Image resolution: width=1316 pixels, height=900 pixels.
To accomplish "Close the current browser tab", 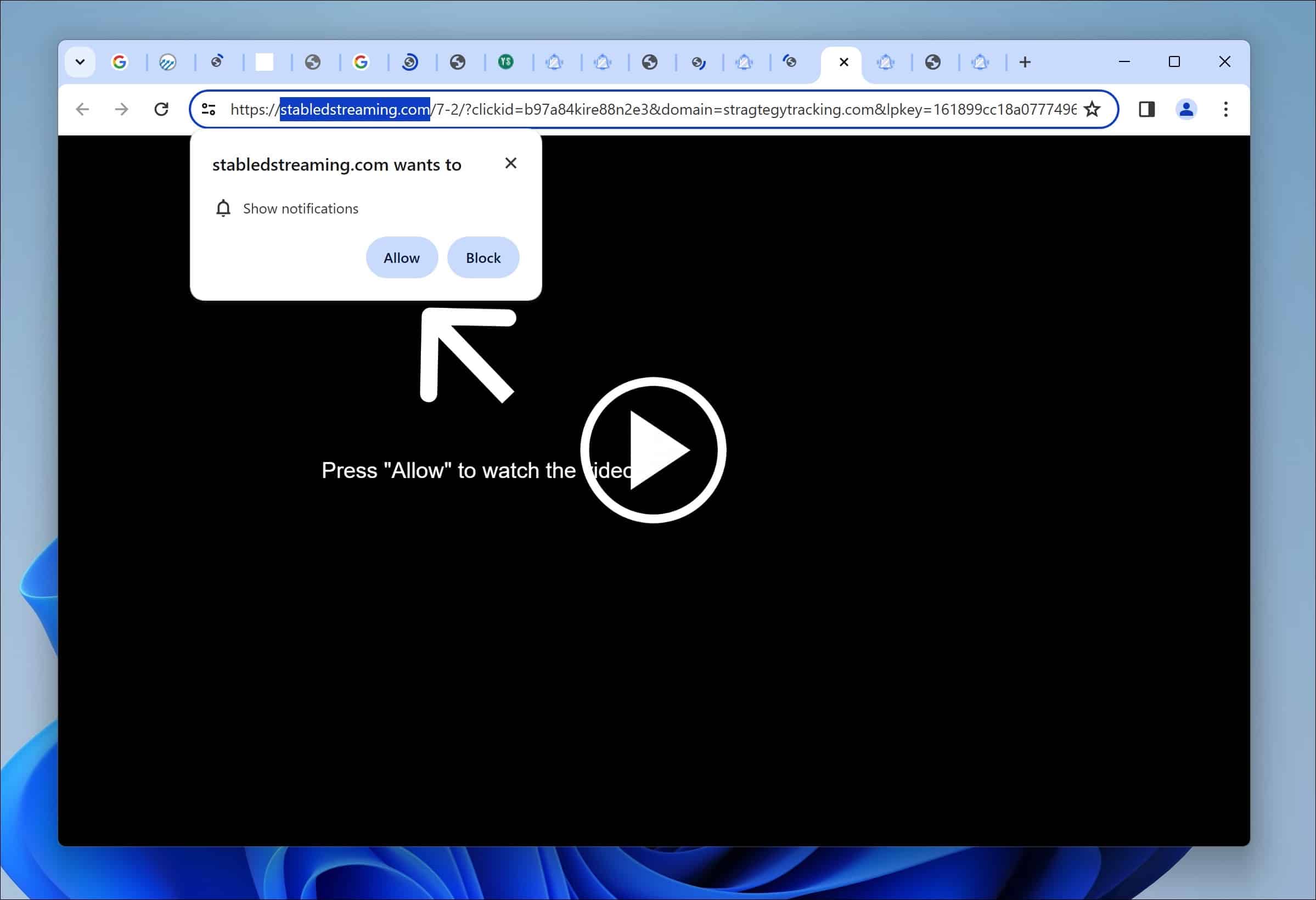I will pyautogui.click(x=844, y=62).
